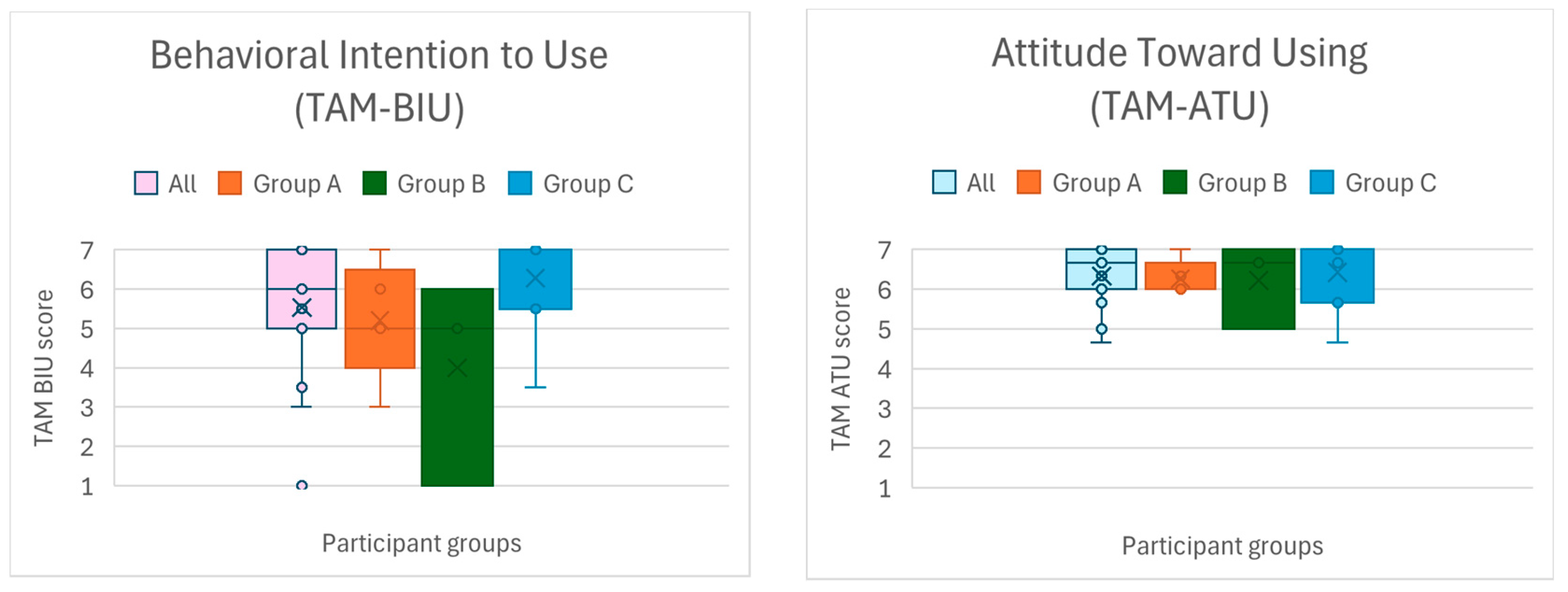Click the TAM BIU score axis title
Image resolution: width=1568 pixels, height=592 pixels.
click(44, 368)
